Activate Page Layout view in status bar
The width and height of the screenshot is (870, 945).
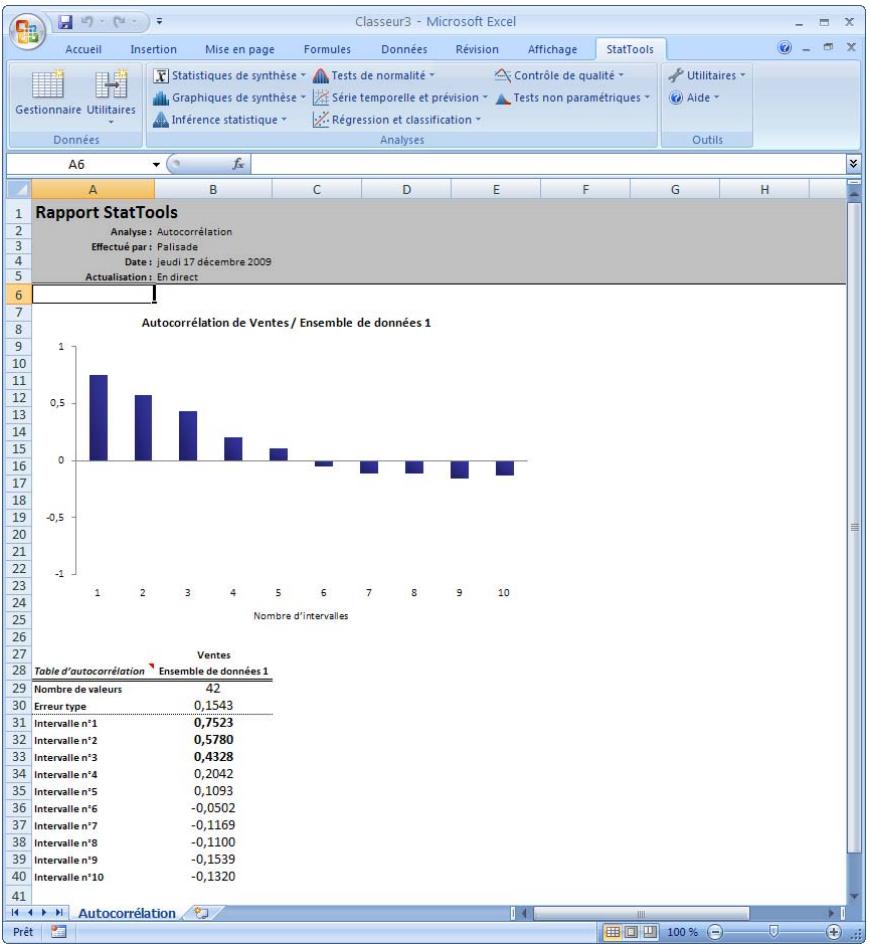click(x=632, y=931)
